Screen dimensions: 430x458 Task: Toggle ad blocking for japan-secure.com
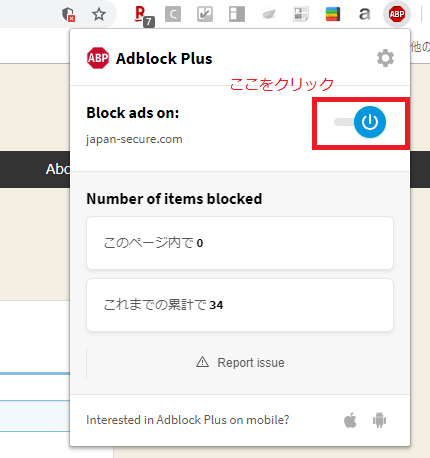(360, 122)
